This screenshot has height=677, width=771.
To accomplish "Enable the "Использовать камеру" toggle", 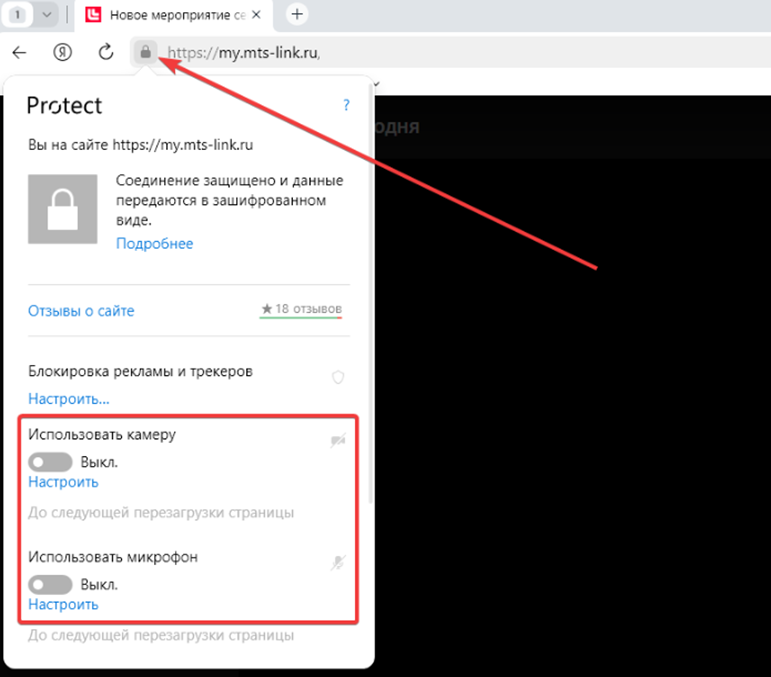I will coord(51,462).
